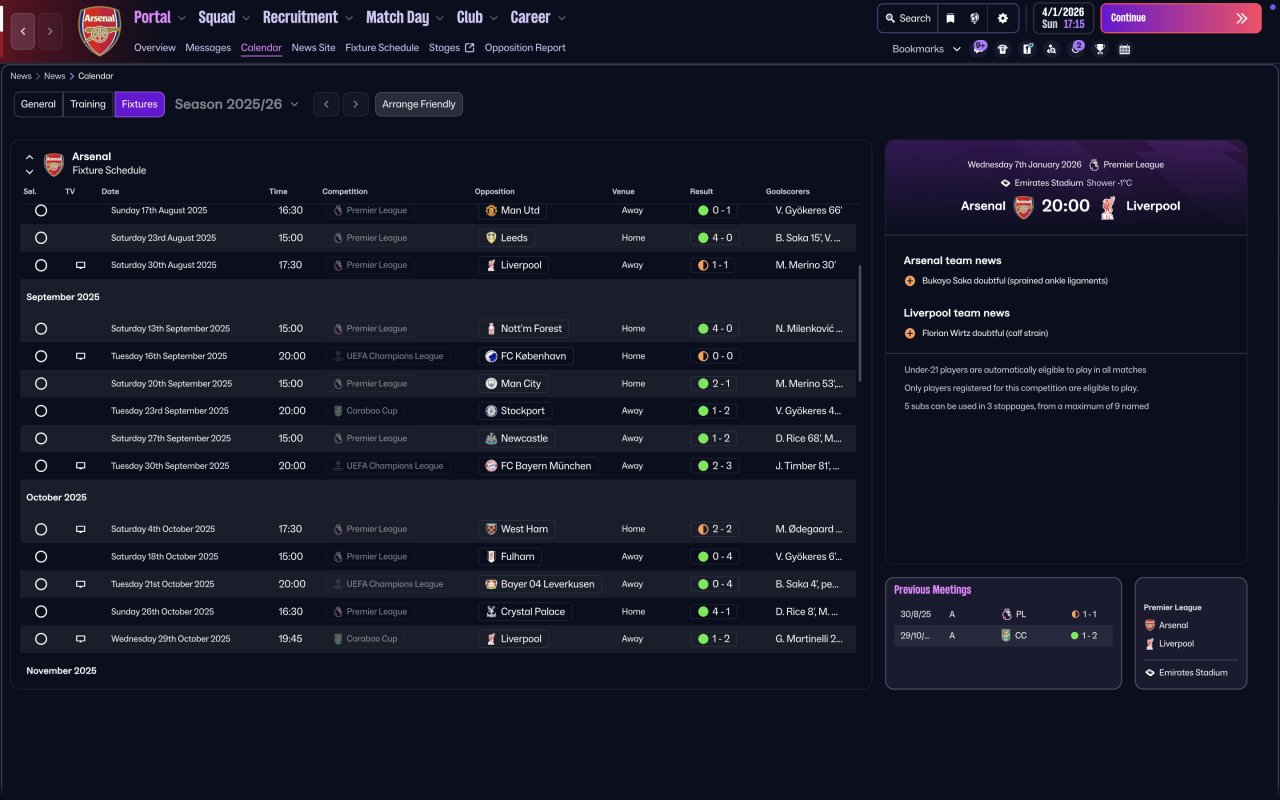Select the West Ham fixture radio button
The height and width of the screenshot is (800, 1280).
point(41,529)
